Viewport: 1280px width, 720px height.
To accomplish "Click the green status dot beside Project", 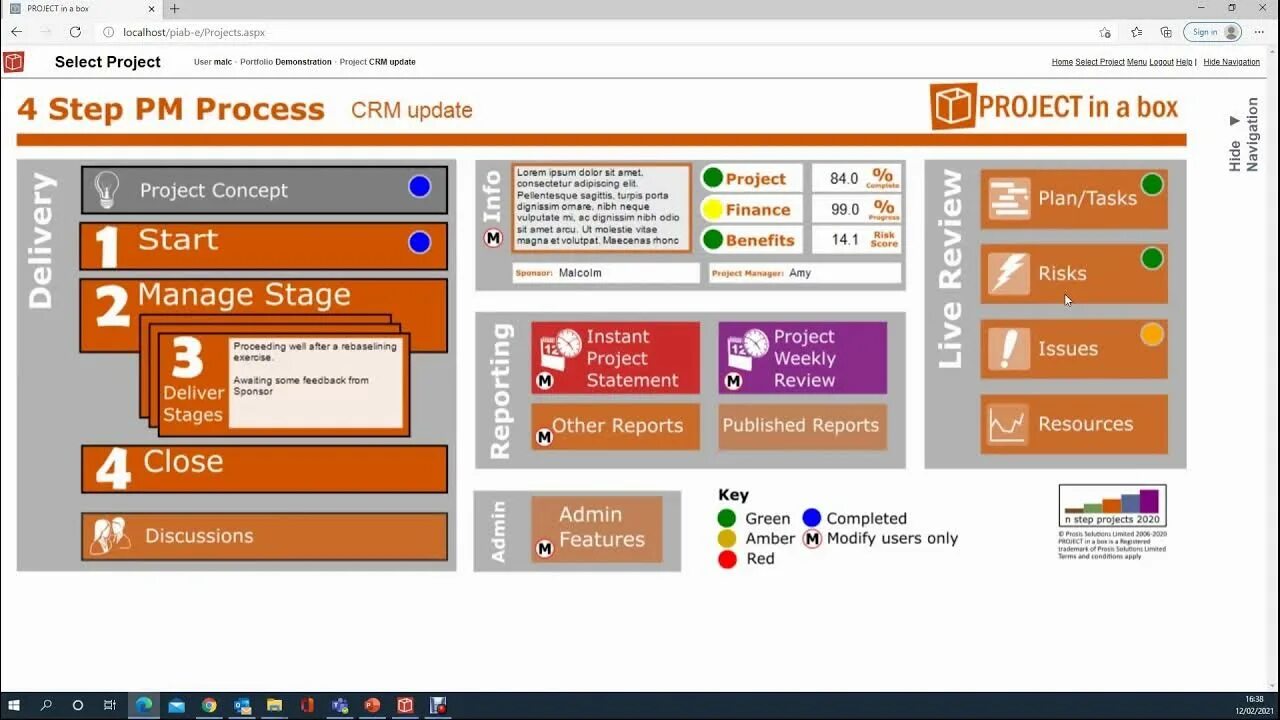I will tap(712, 178).
